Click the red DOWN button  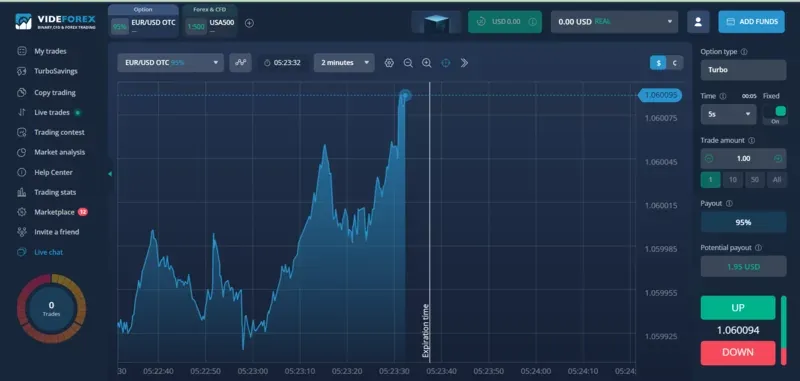[738, 352]
